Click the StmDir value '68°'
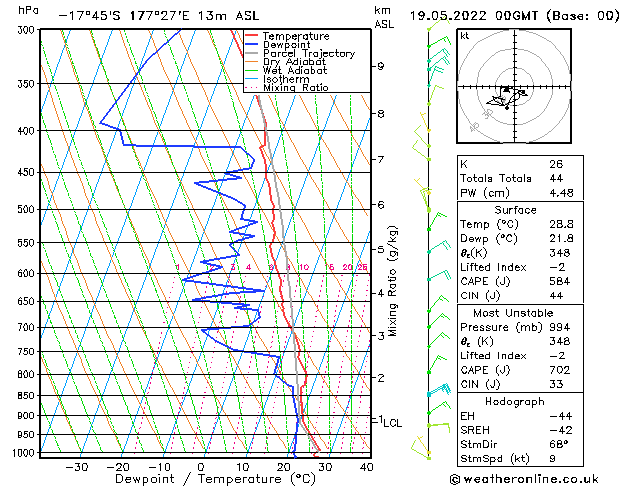629x486 pixels. [559, 444]
